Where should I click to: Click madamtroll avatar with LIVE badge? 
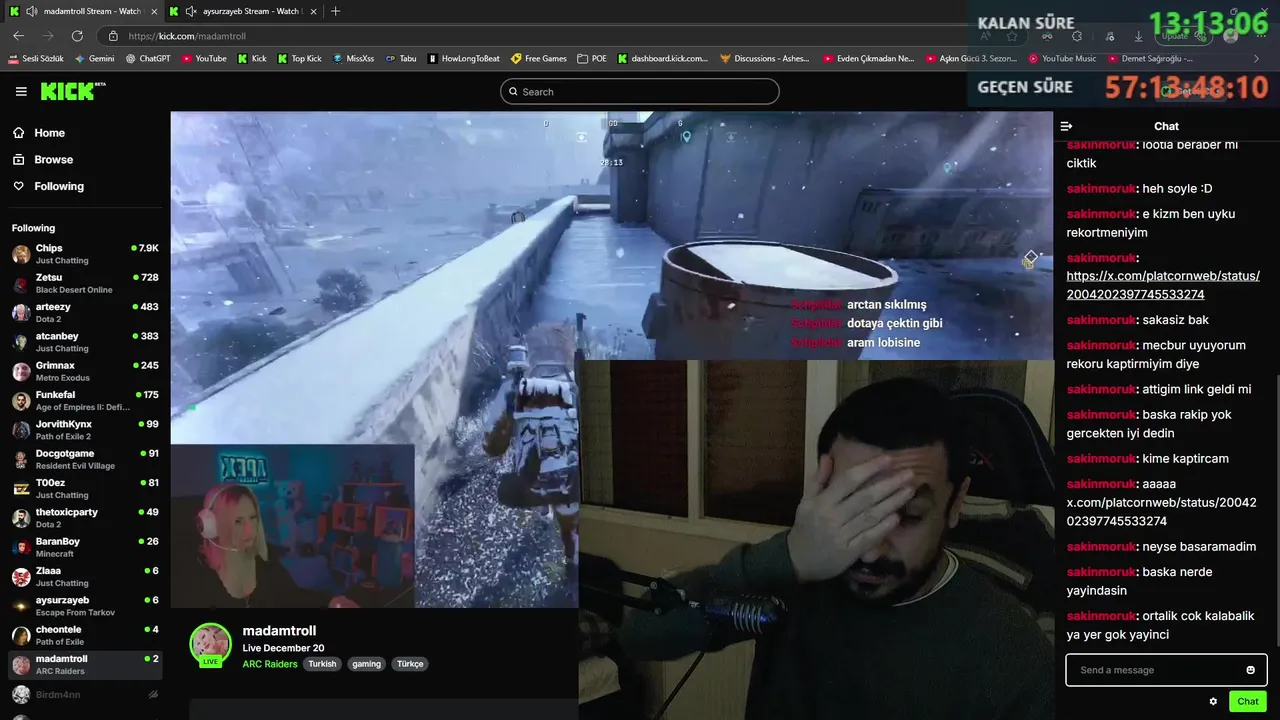click(x=210, y=645)
